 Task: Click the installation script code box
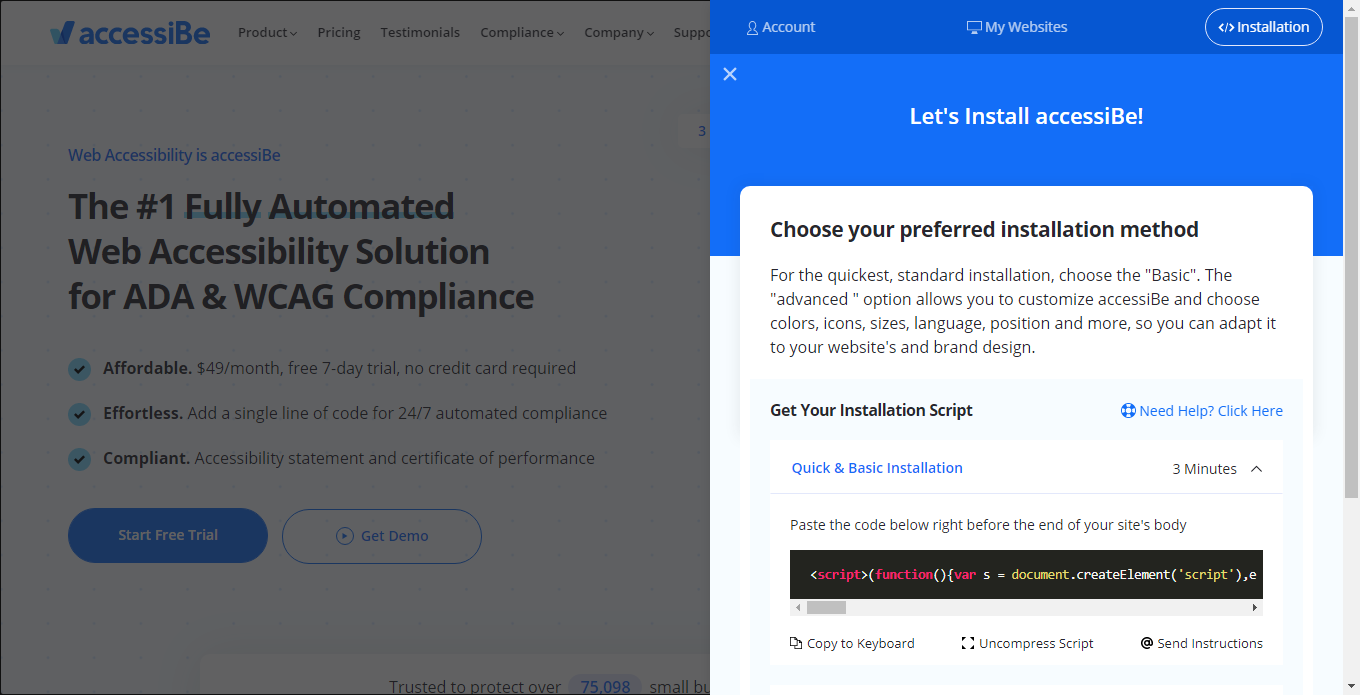[x=1026, y=575]
